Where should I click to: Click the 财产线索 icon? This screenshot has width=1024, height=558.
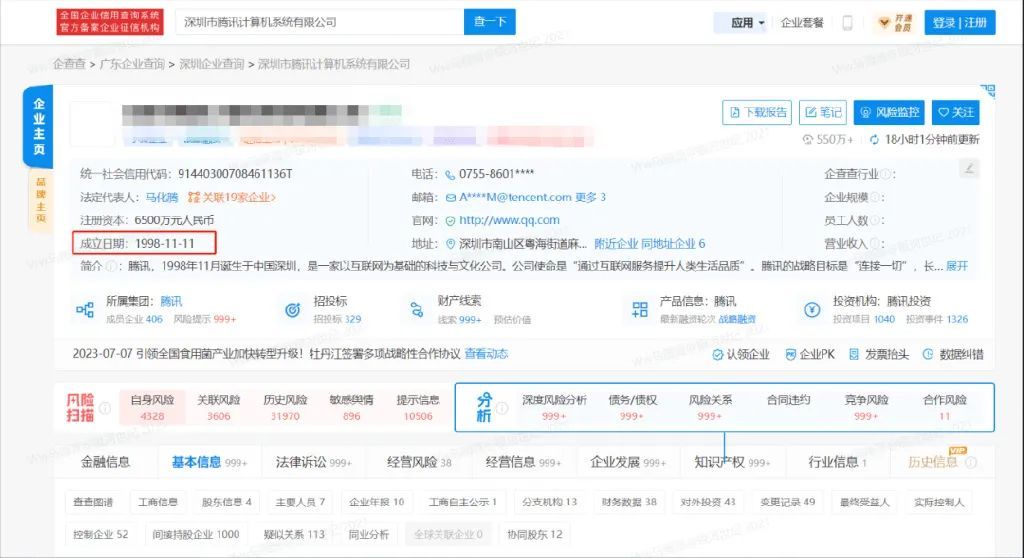(x=417, y=310)
